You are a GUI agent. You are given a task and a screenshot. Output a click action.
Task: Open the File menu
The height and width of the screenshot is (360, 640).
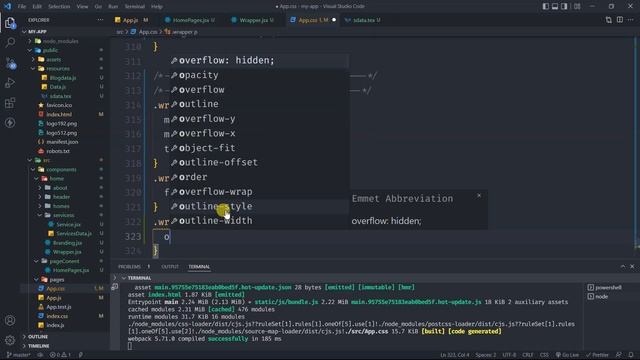coord(22,7)
